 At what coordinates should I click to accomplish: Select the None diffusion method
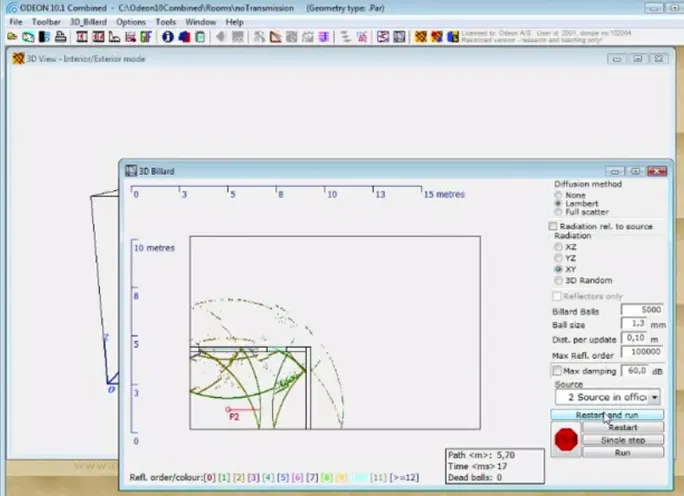pos(558,195)
